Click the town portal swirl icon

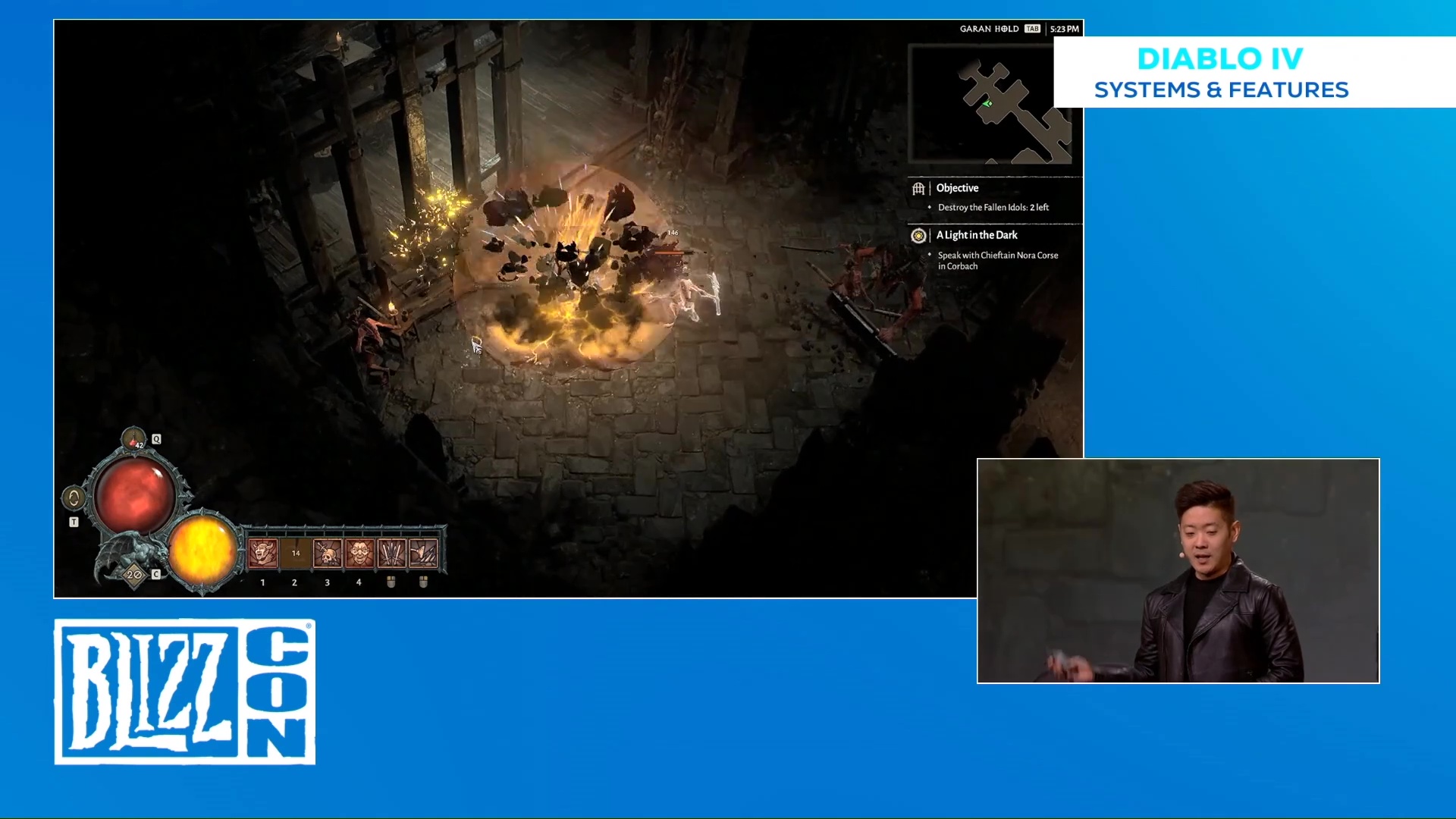[74, 498]
